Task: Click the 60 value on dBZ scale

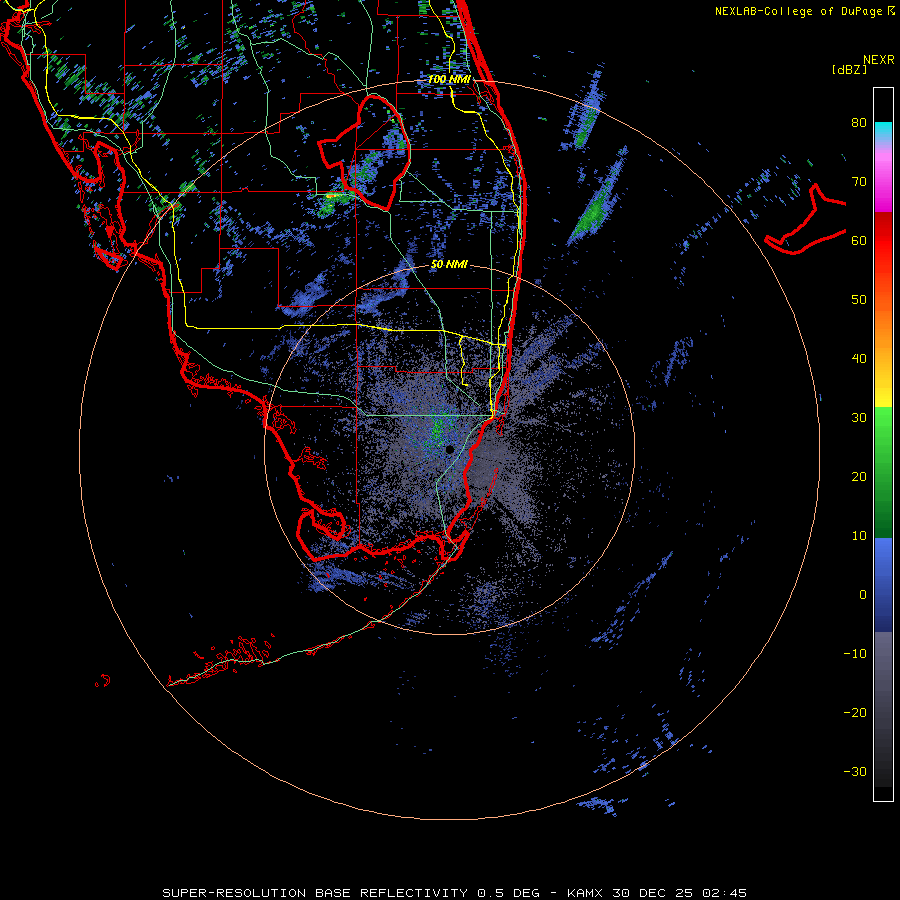Action: [859, 240]
